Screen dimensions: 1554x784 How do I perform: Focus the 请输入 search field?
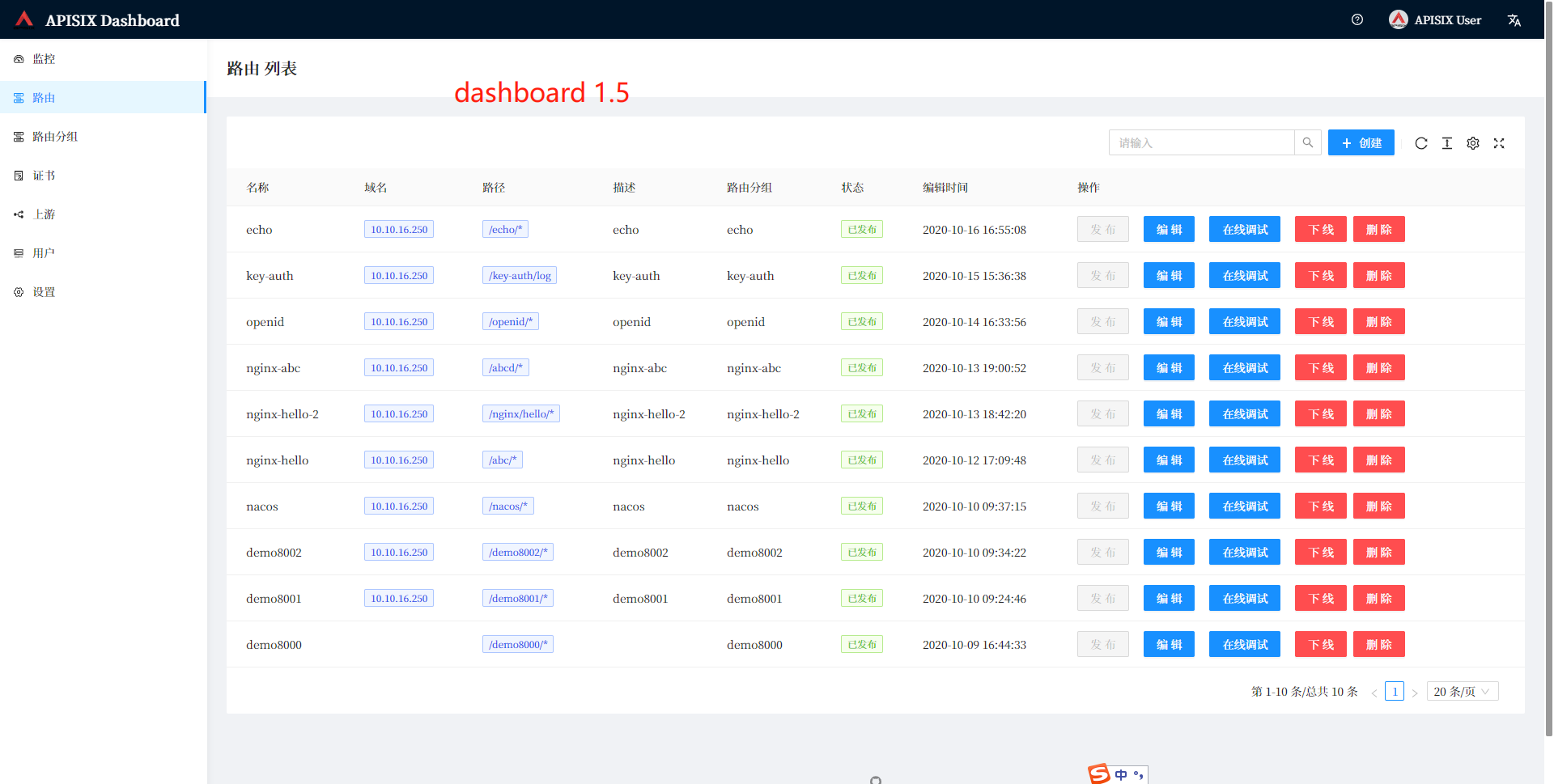(x=1202, y=142)
